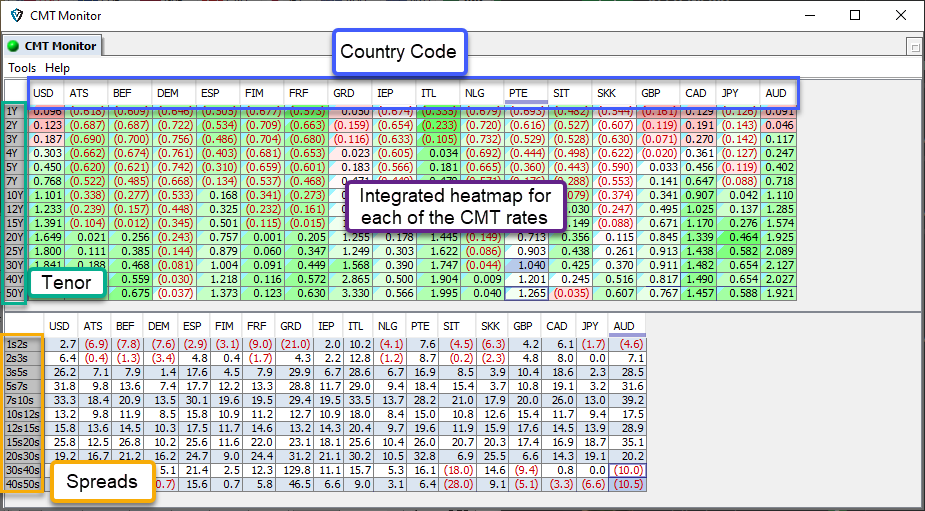Select the USD column header in the spreads table
The image size is (925, 511).
click(x=62, y=326)
